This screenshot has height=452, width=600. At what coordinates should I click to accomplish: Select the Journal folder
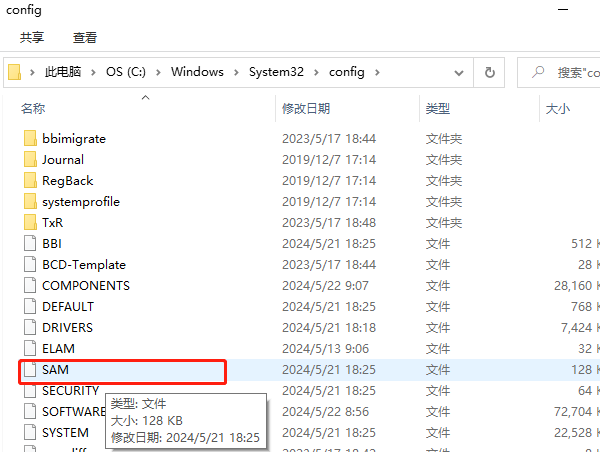click(x=62, y=159)
